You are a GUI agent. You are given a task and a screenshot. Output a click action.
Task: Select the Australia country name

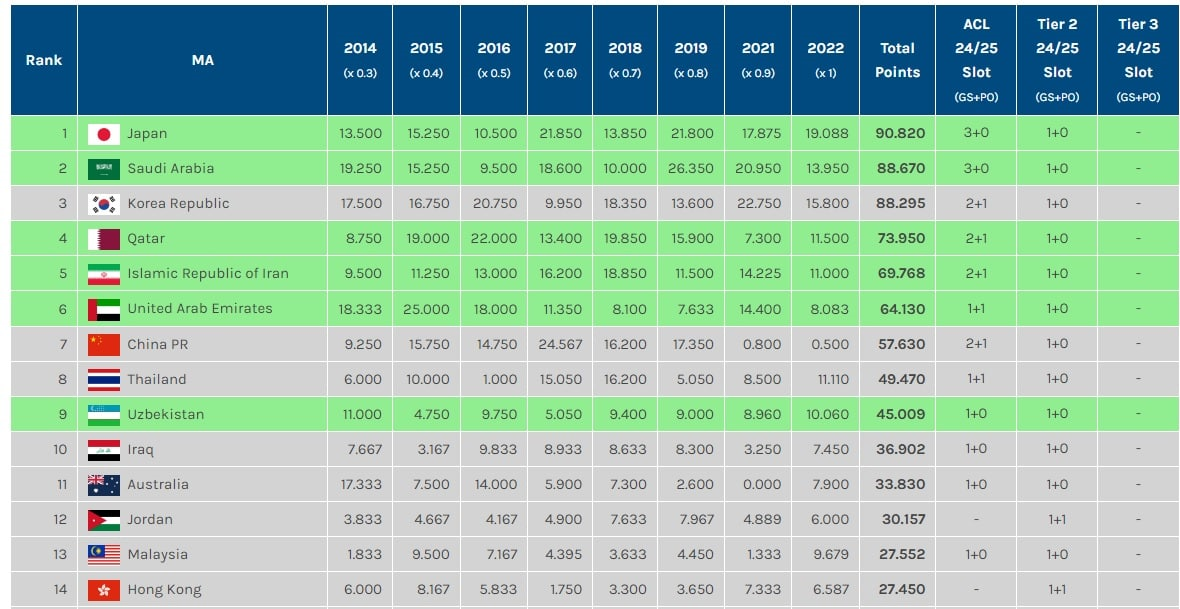(x=158, y=485)
